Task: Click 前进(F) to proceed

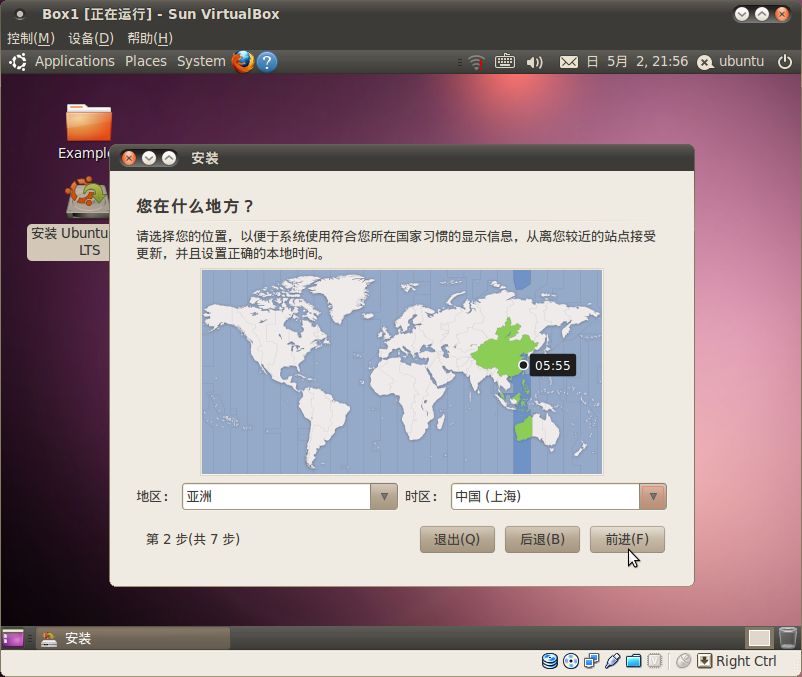Action: pyautogui.click(x=627, y=539)
